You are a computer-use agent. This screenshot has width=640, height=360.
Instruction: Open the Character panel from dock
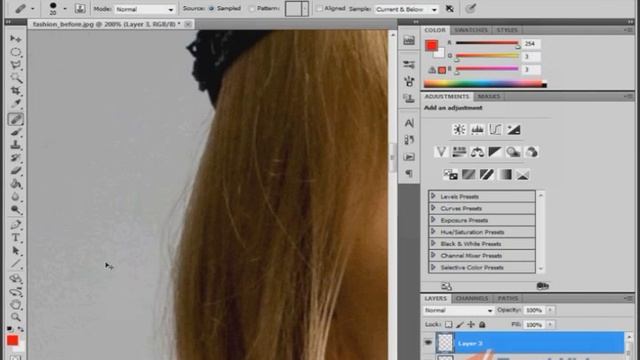coord(409,122)
